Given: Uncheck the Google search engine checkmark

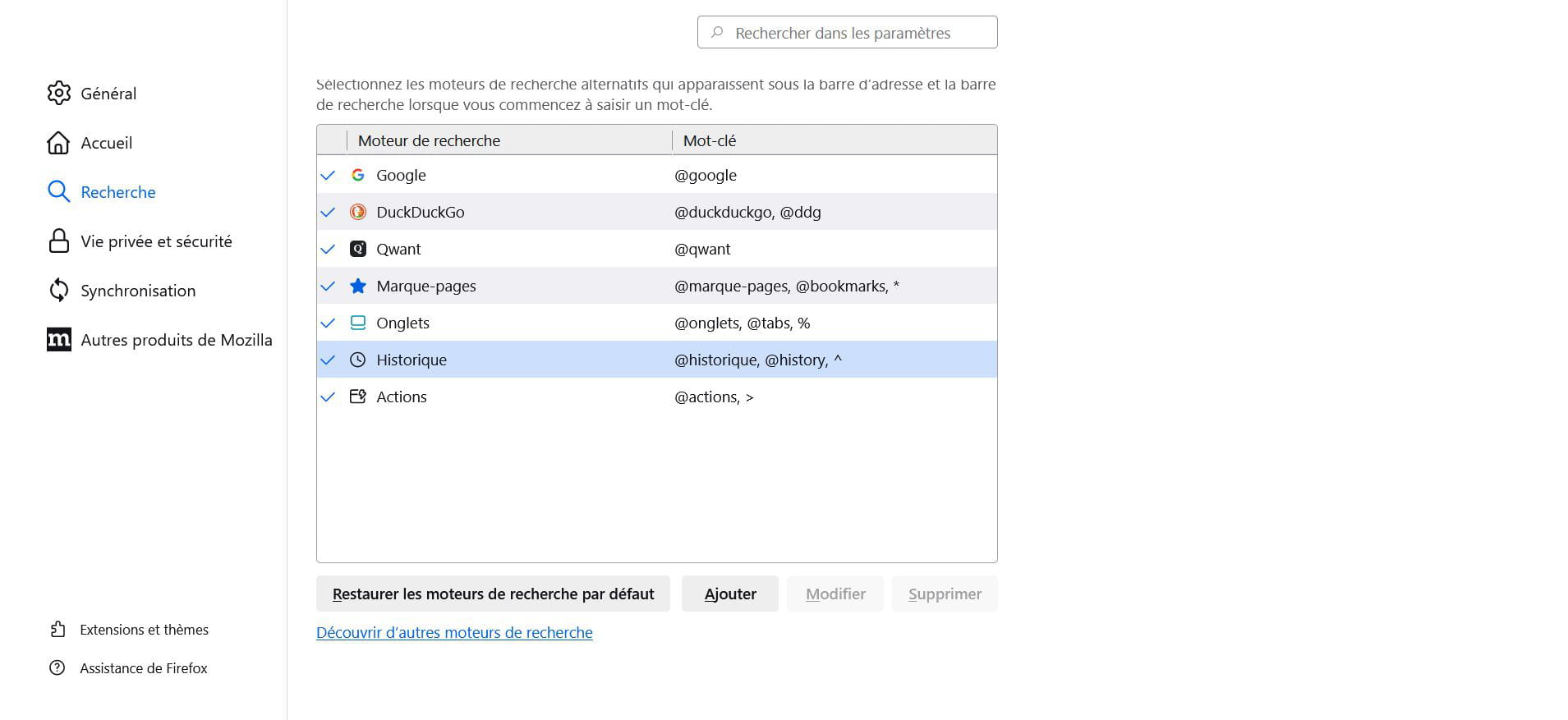Looking at the screenshot, I should pyautogui.click(x=328, y=175).
